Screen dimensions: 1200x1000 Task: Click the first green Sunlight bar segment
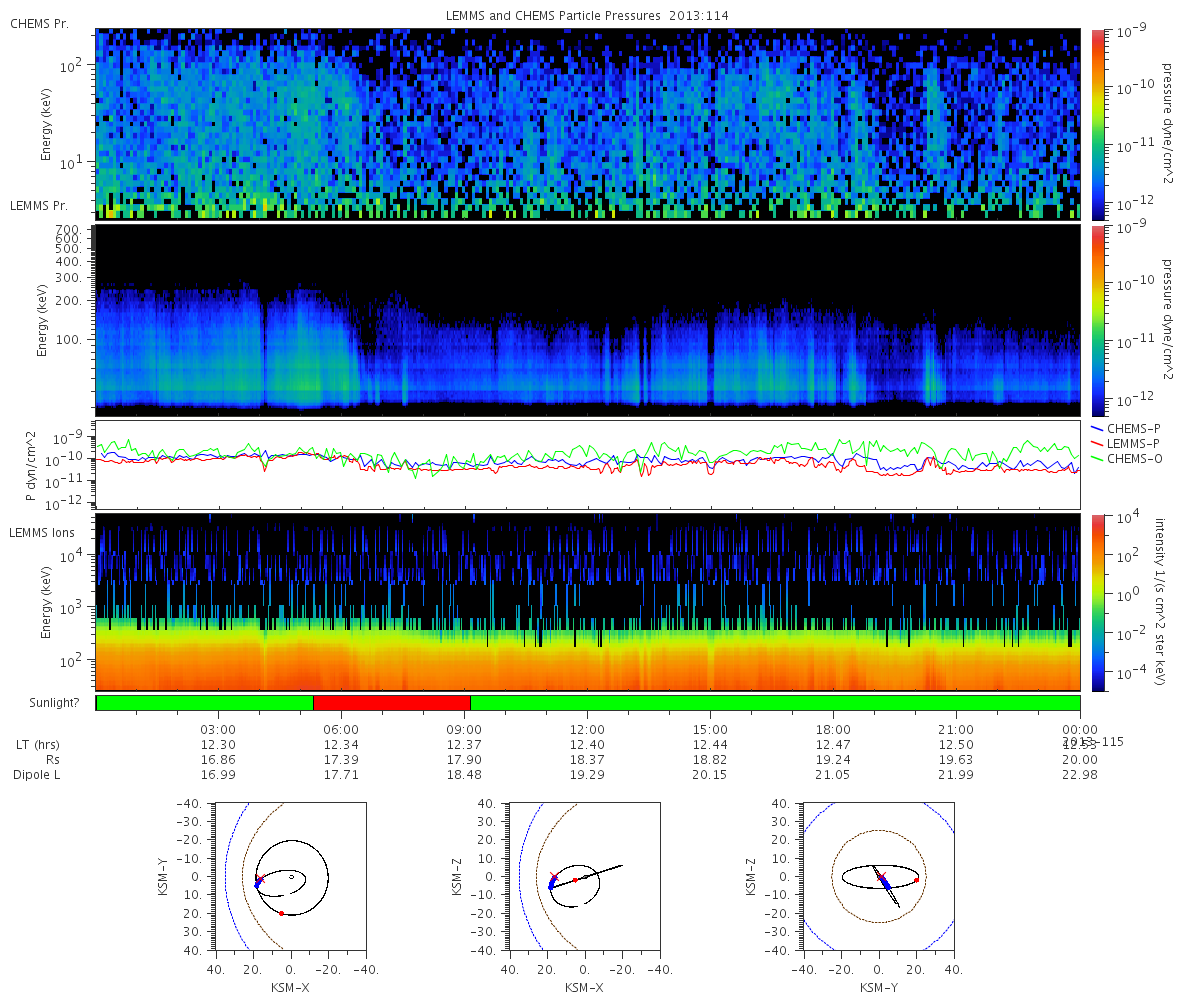205,703
